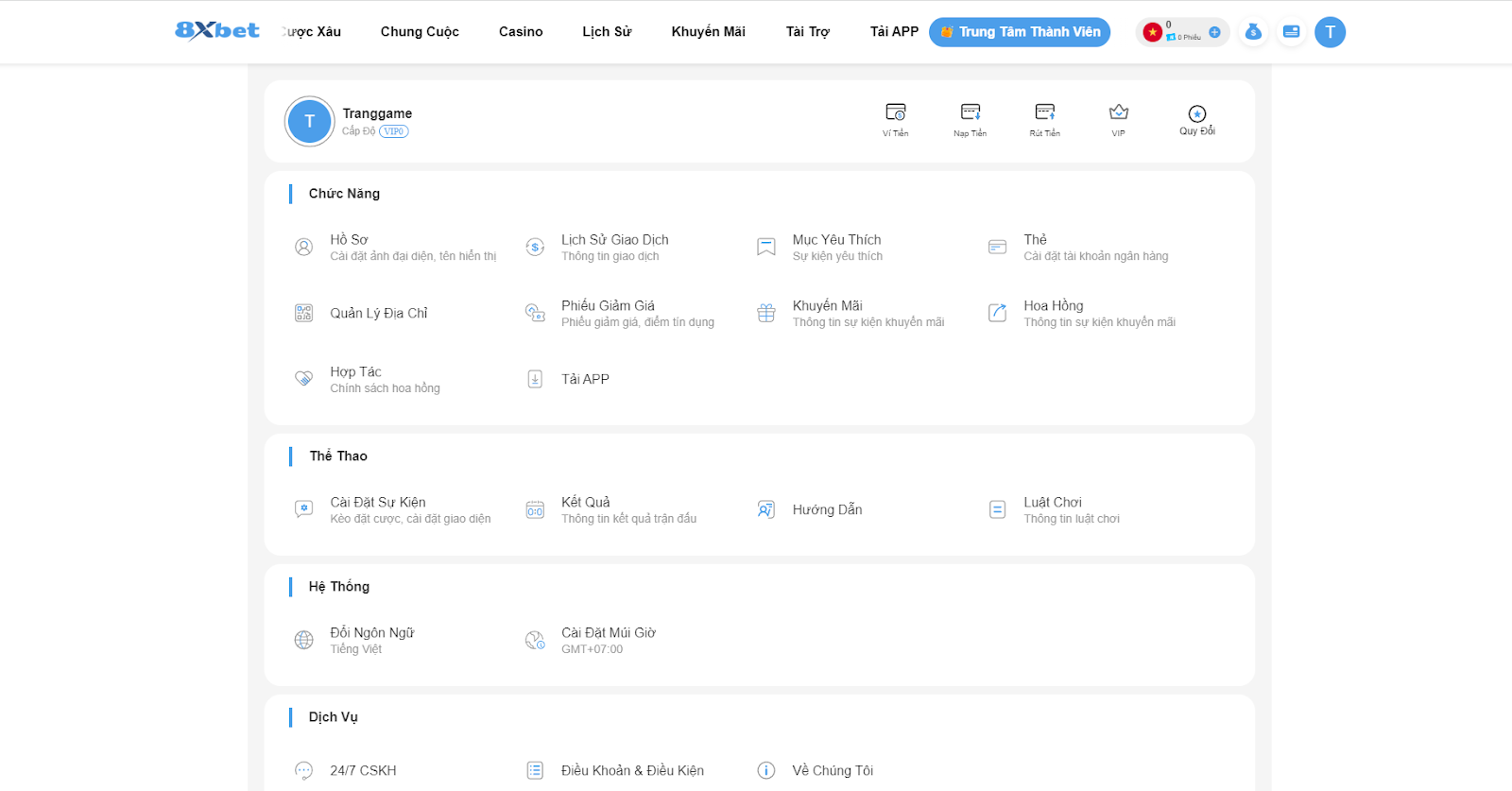Open the Thẻ bank account link
Screen dimensions: 1512x791
click(1036, 240)
